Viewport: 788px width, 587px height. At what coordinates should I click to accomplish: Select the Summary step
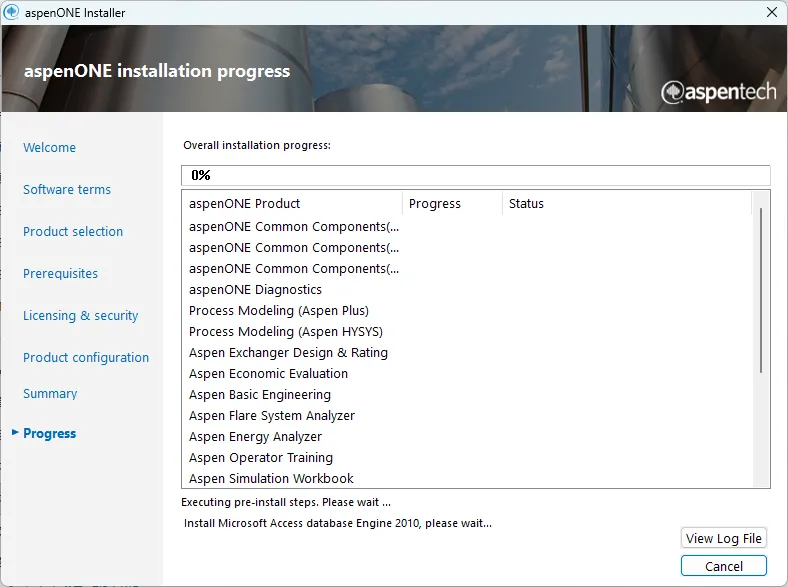click(x=50, y=393)
